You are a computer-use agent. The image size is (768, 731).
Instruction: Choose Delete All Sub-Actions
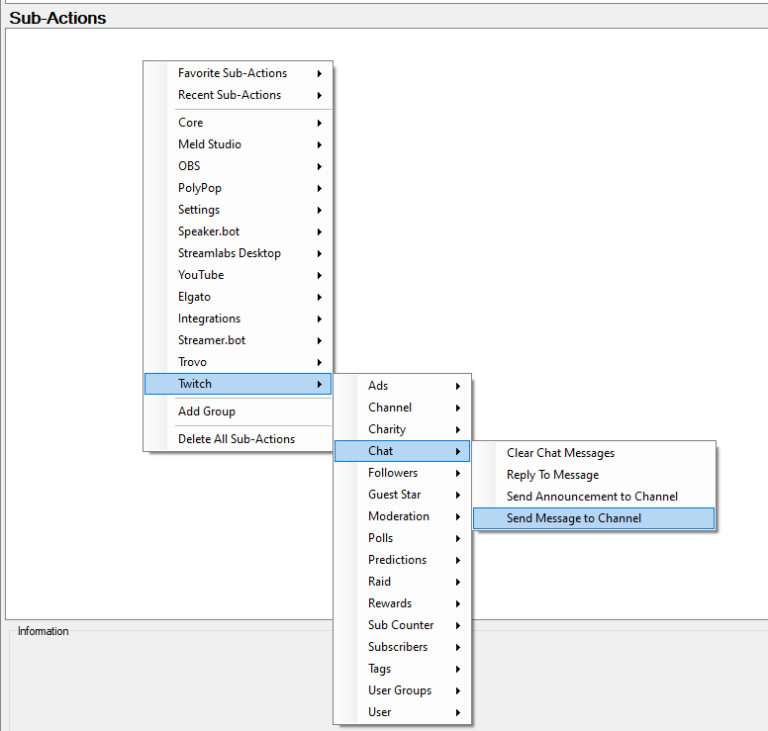236,439
